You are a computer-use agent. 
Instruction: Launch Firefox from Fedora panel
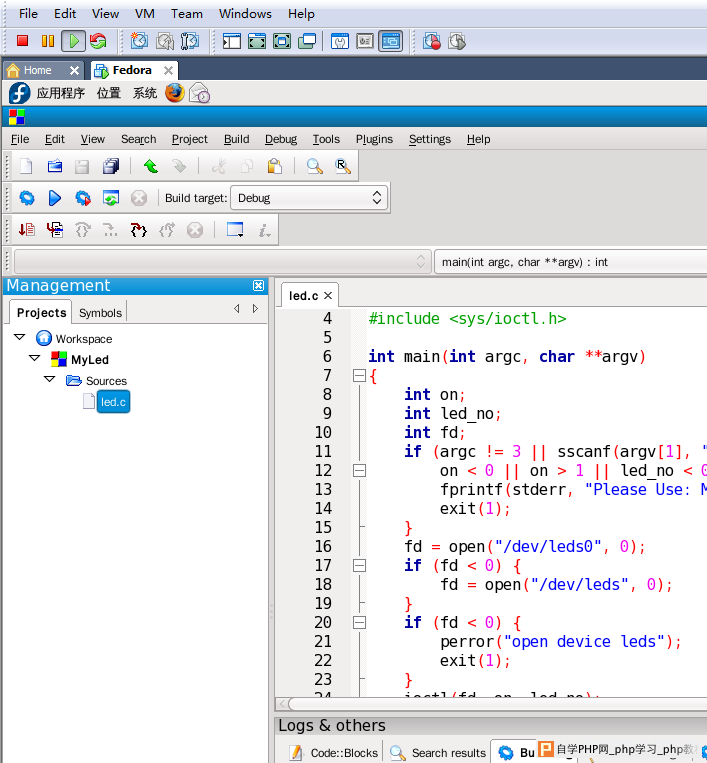pyautogui.click(x=175, y=93)
